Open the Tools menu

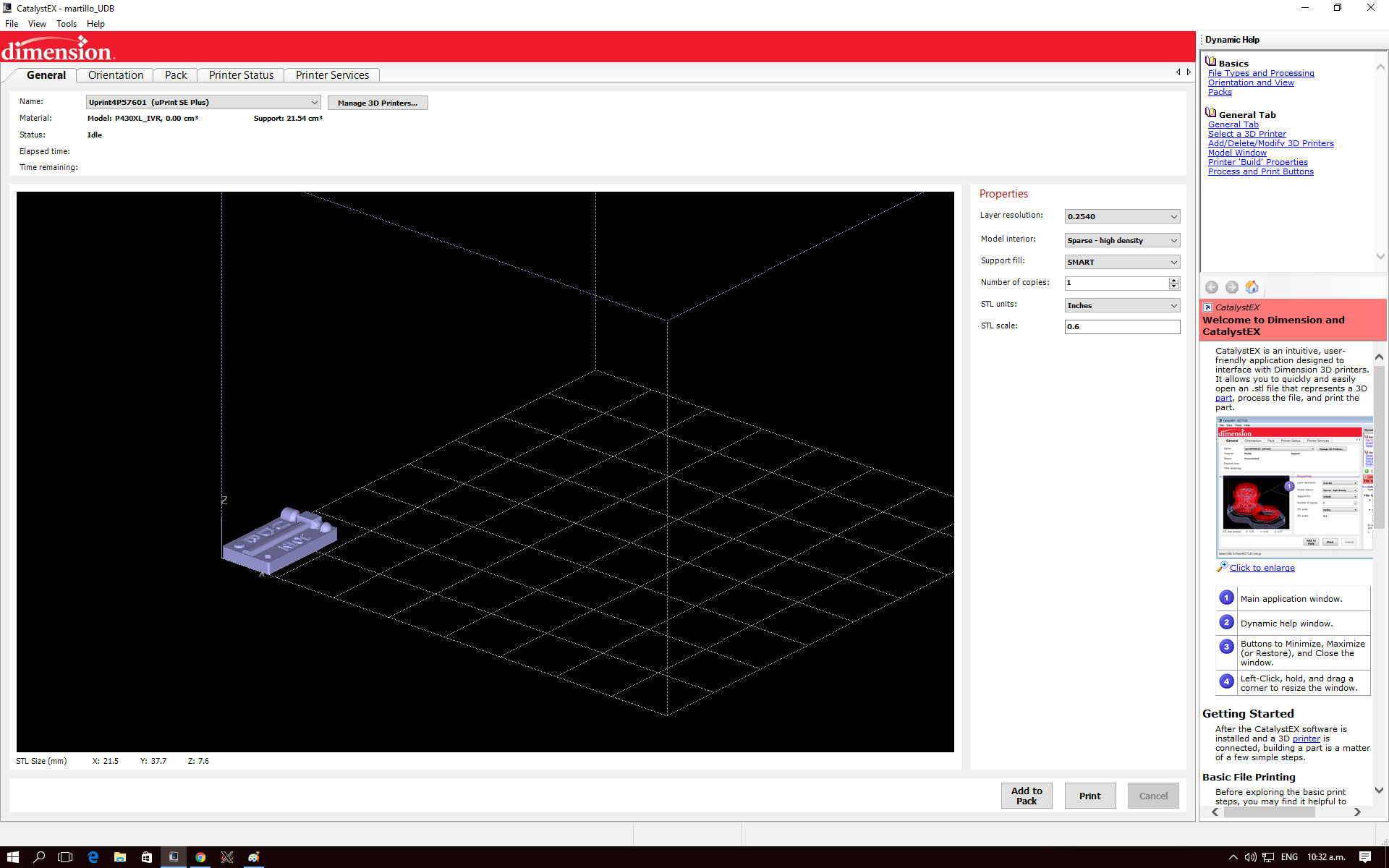pyautogui.click(x=67, y=24)
